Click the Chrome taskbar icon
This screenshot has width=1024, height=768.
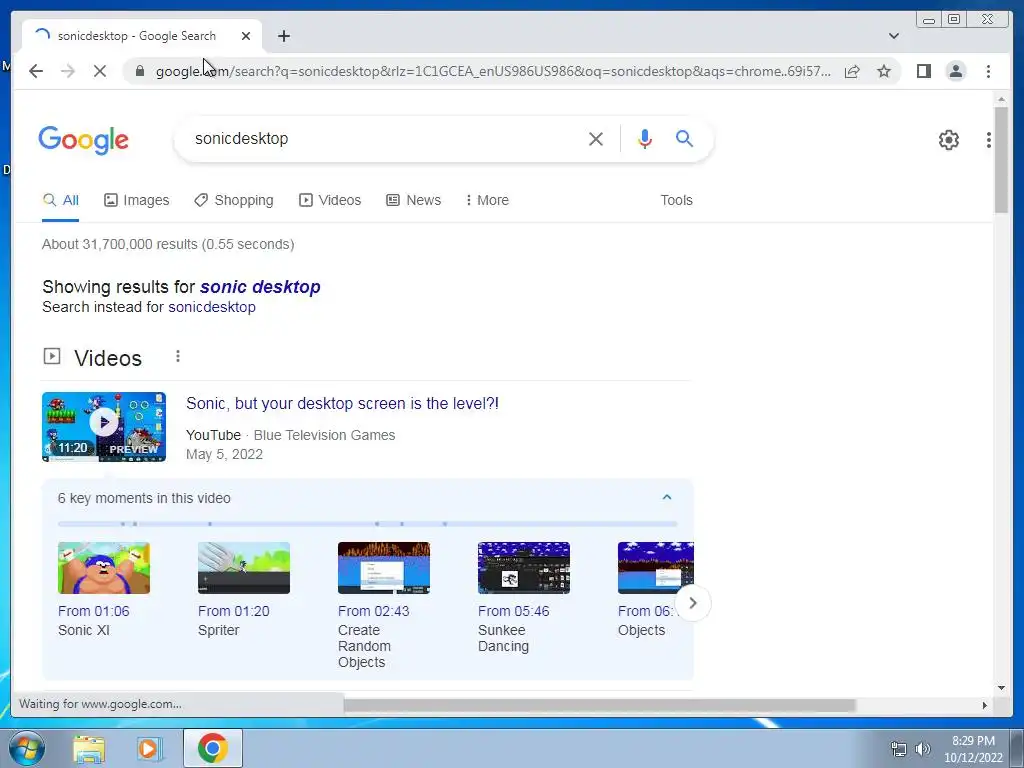[212, 748]
